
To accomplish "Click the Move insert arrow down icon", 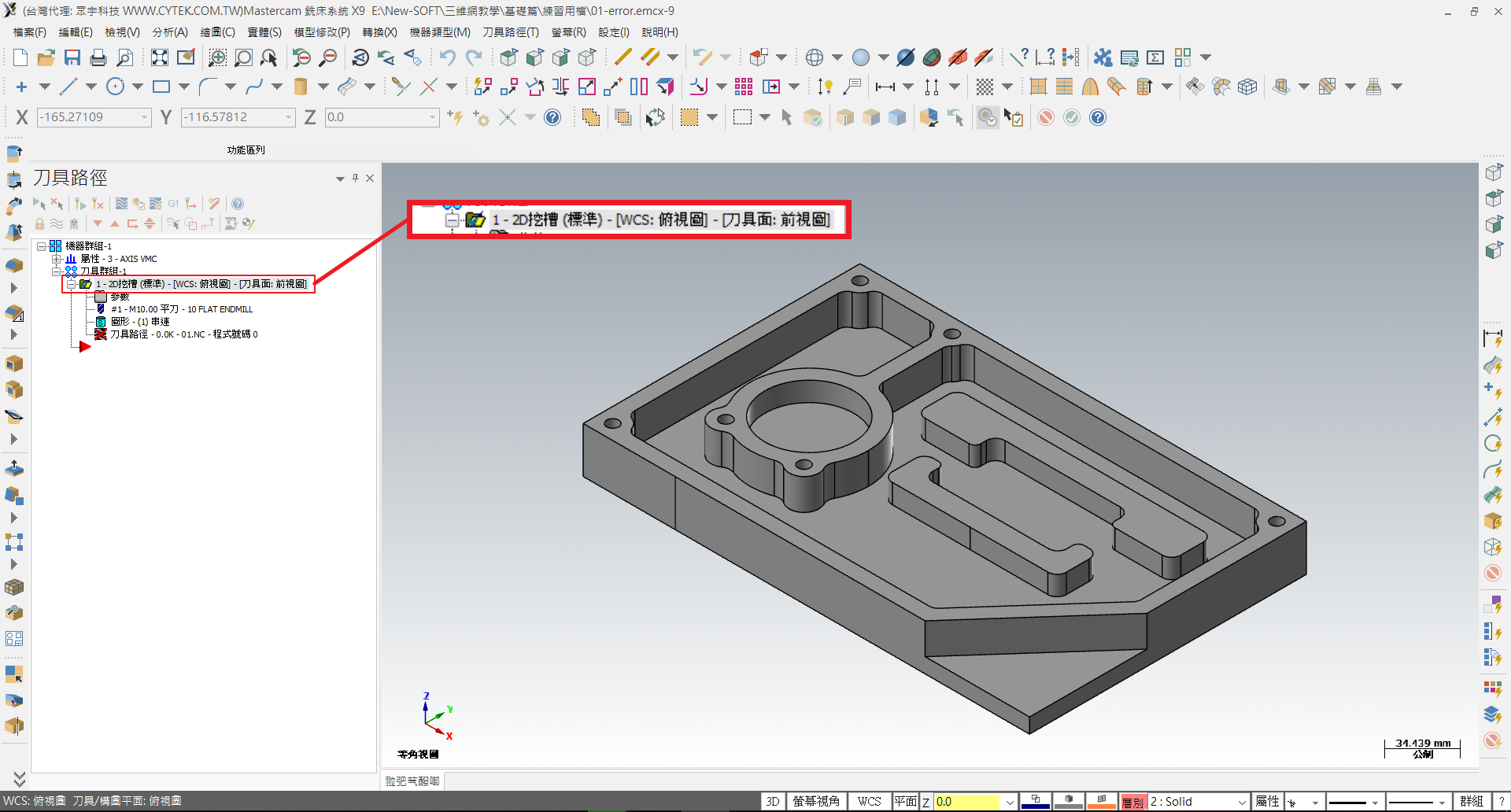I will pos(98,223).
